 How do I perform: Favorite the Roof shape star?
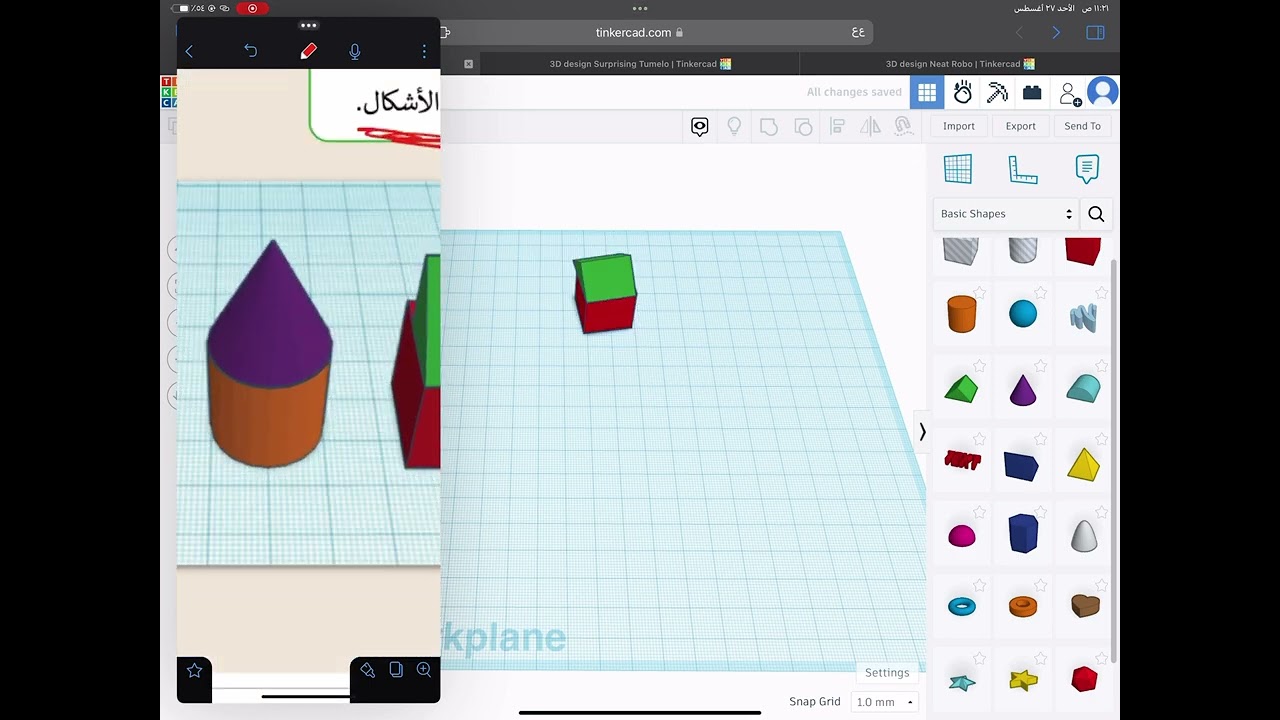tap(979, 366)
